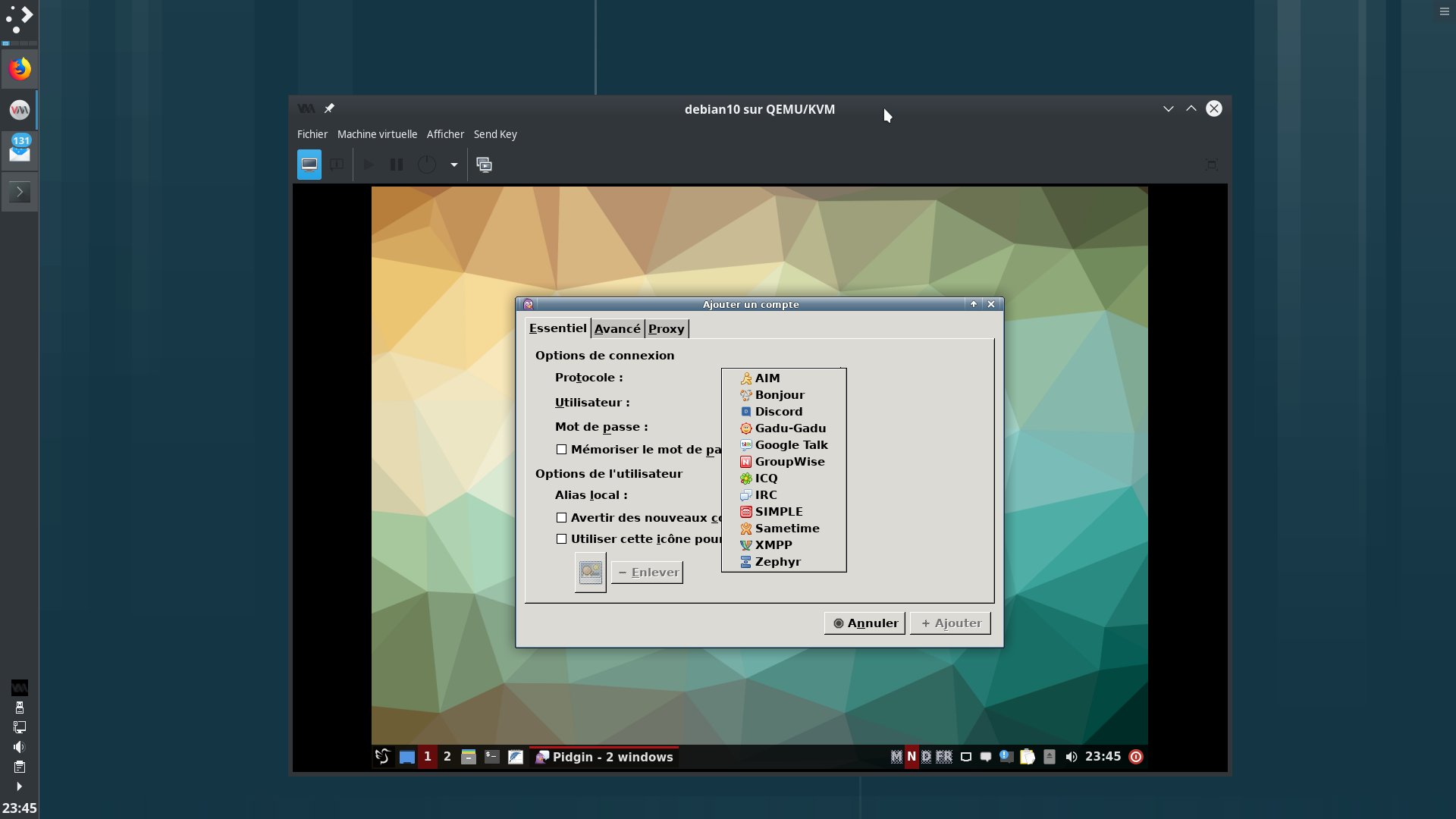Launch Firefox from the side panel

[x=20, y=69]
